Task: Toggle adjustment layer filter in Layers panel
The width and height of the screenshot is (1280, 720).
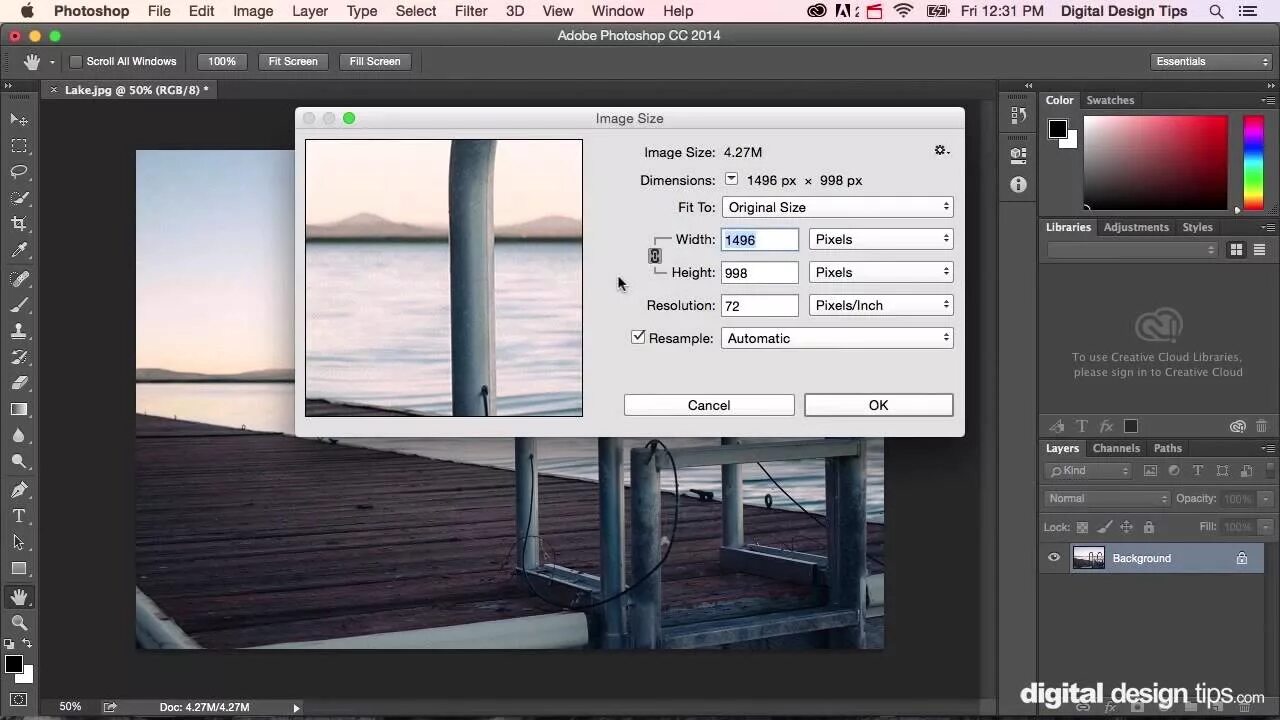Action: 1174,471
